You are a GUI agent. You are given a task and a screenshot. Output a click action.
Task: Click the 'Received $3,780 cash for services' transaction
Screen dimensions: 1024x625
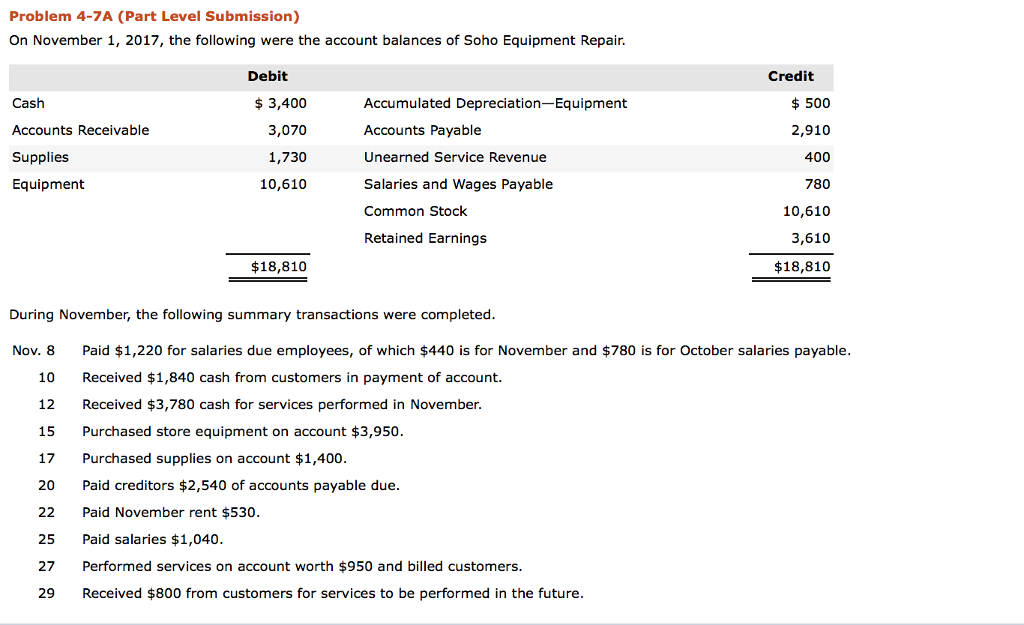click(x=281, y=404)
